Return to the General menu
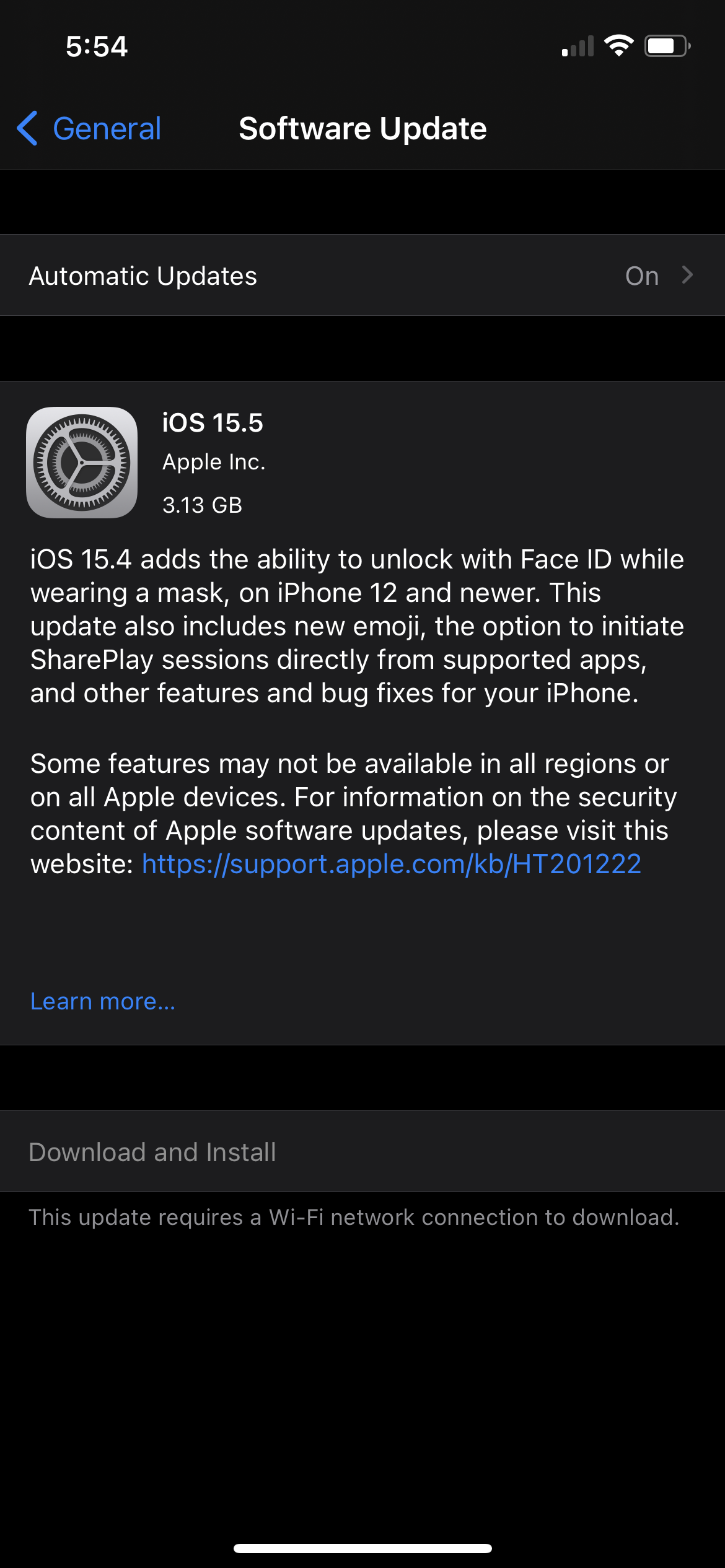 pyautogui.click(x=87, y=128)
